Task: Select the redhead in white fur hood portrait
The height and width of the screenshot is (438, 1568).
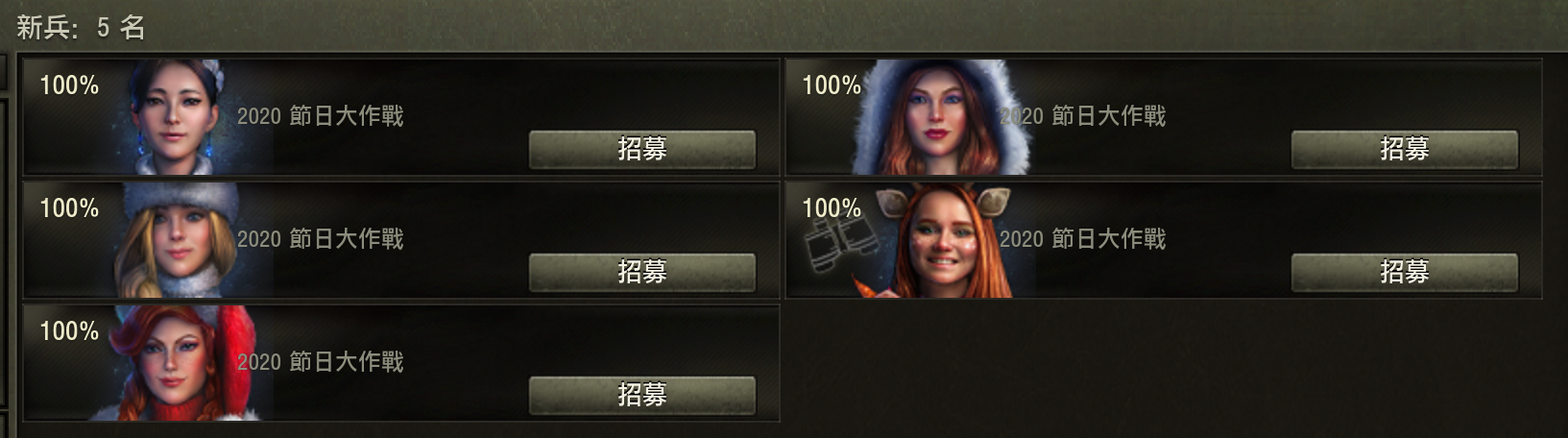Action: pyautogui.click(x=940, y=117)
